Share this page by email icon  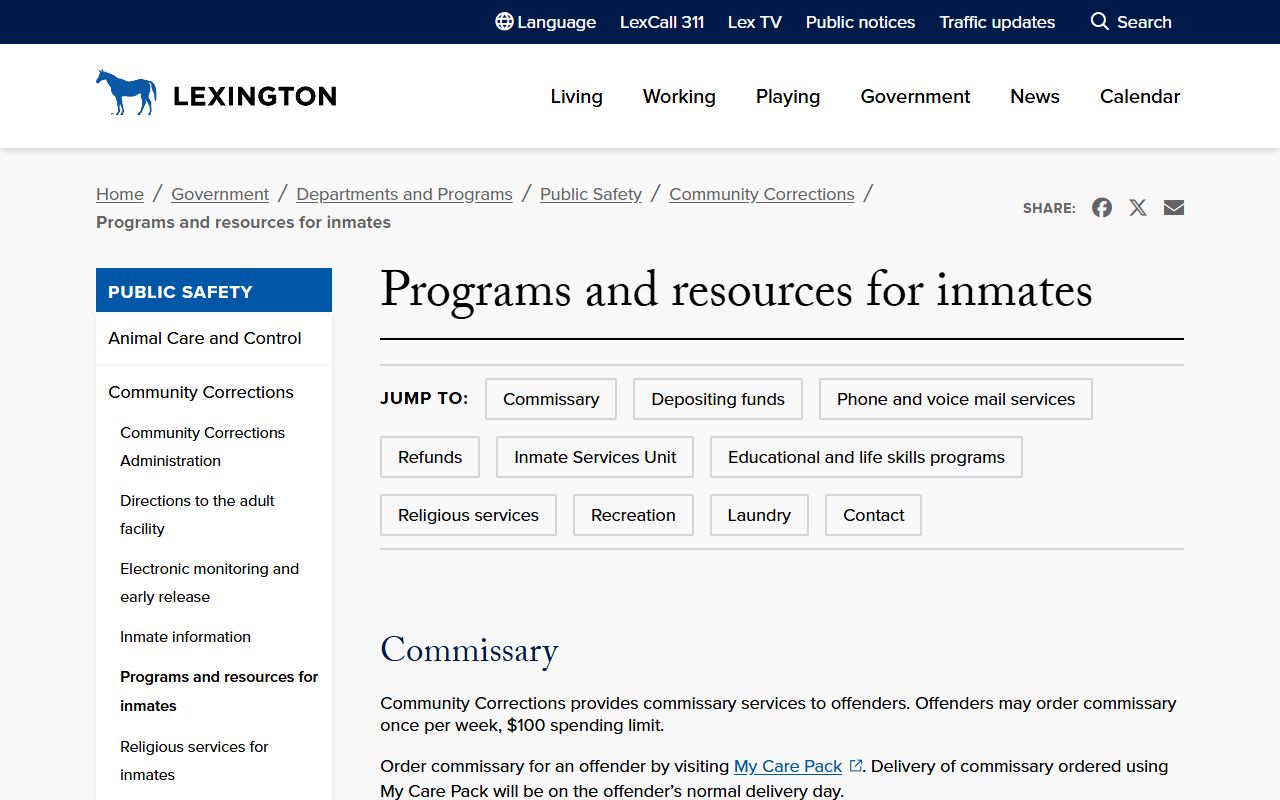tap(1174, 207)
